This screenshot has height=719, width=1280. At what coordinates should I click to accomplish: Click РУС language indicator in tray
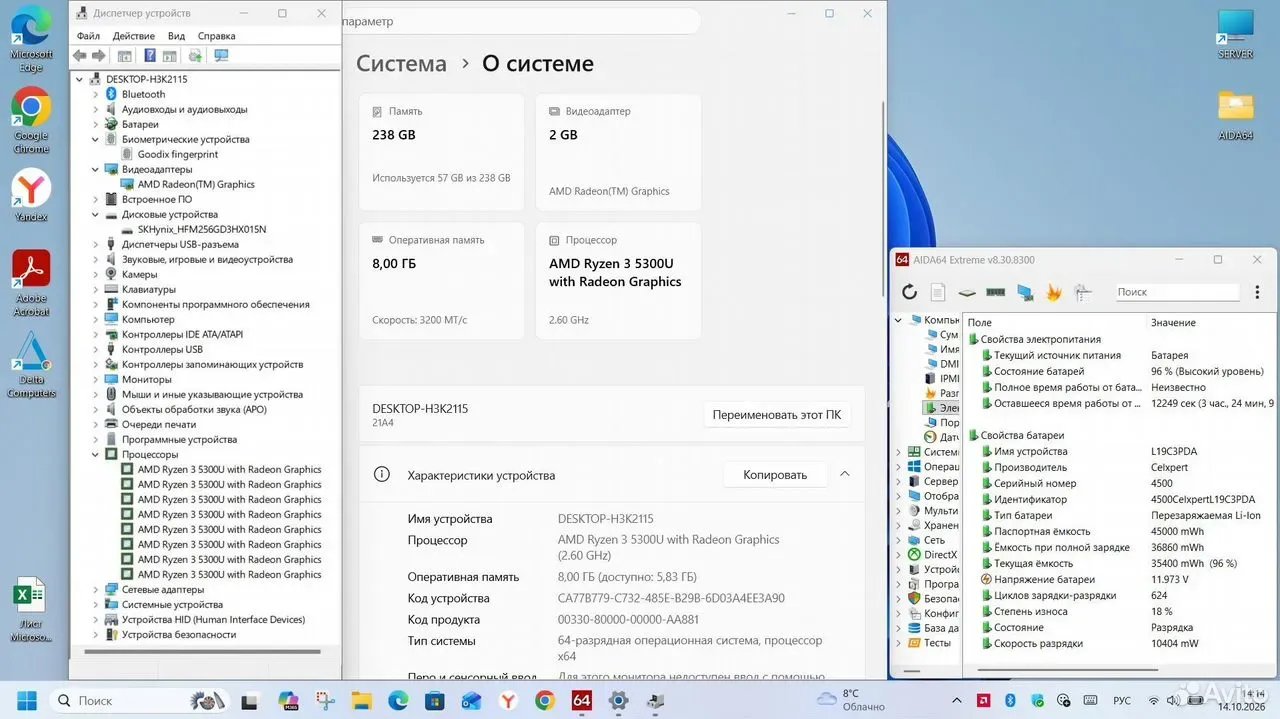pyautogui.click(x=1122, y=700)
